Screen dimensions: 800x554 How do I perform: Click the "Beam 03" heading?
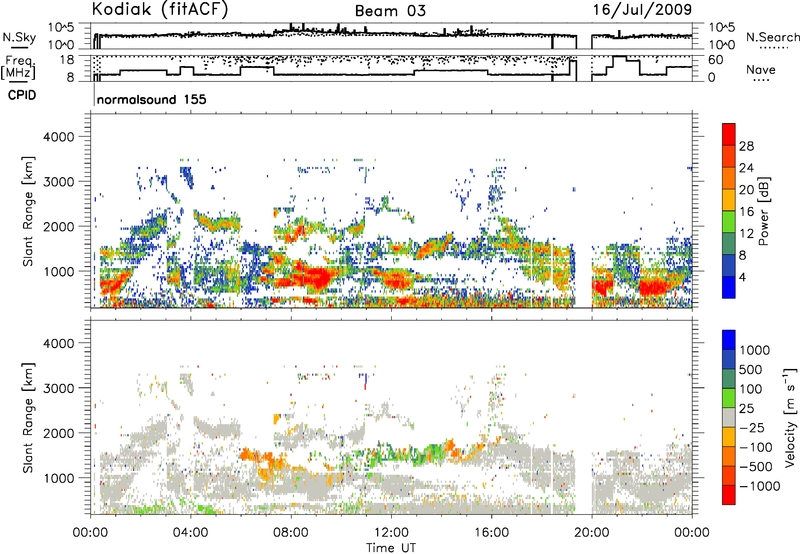coord(390,11)
